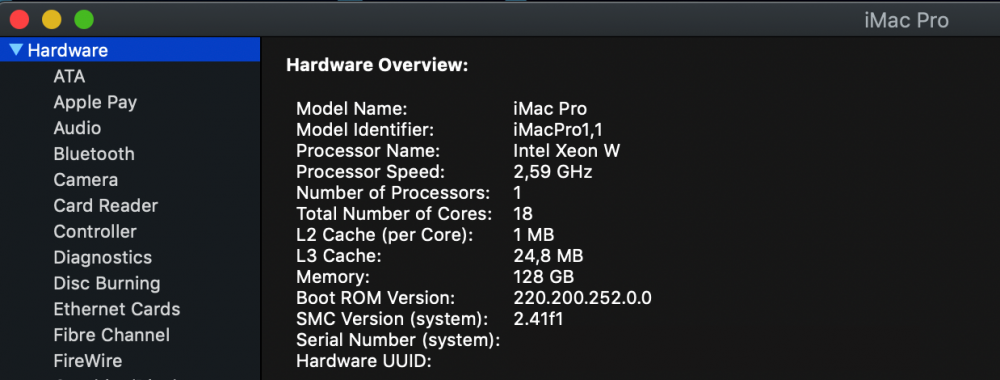
Task: Select Card Reader sidebar item
Action: pos(105,206)
